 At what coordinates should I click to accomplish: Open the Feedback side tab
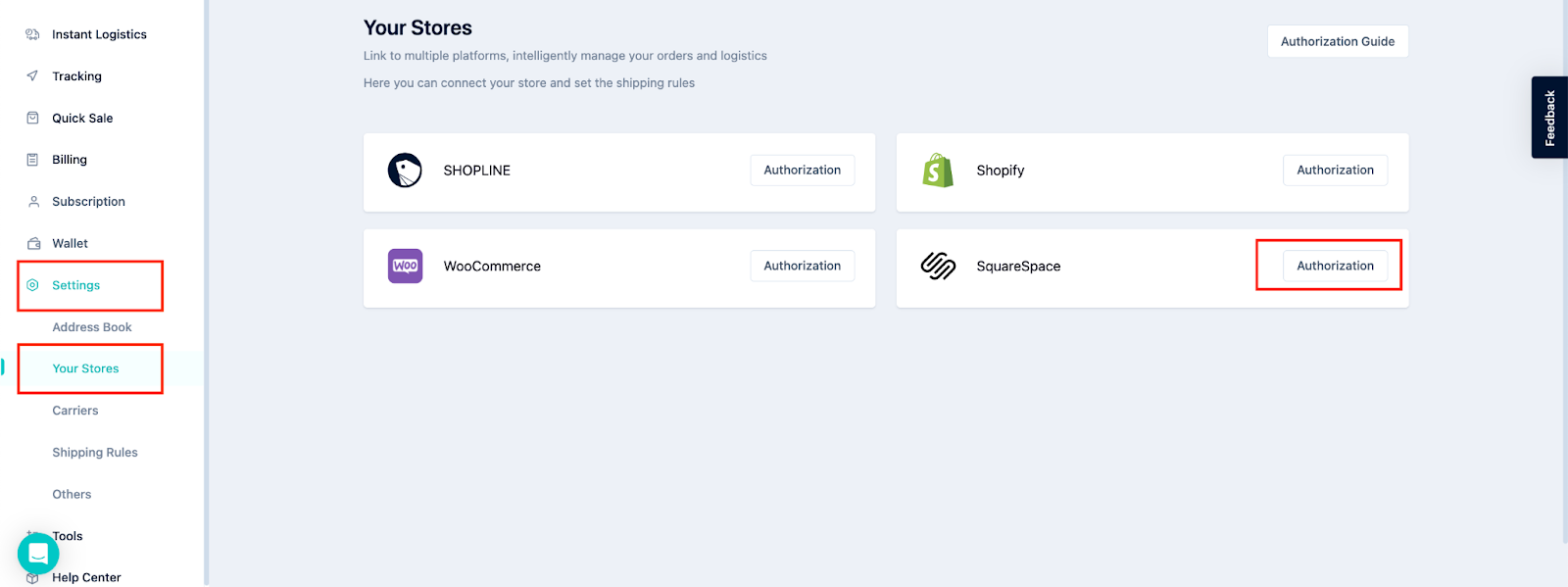tap(1549, 118)
